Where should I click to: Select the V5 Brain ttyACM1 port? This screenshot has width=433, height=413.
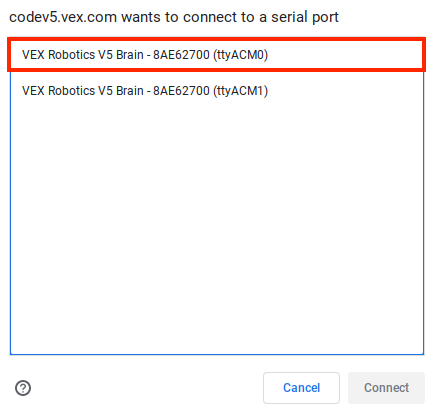(x=217, y=91)
